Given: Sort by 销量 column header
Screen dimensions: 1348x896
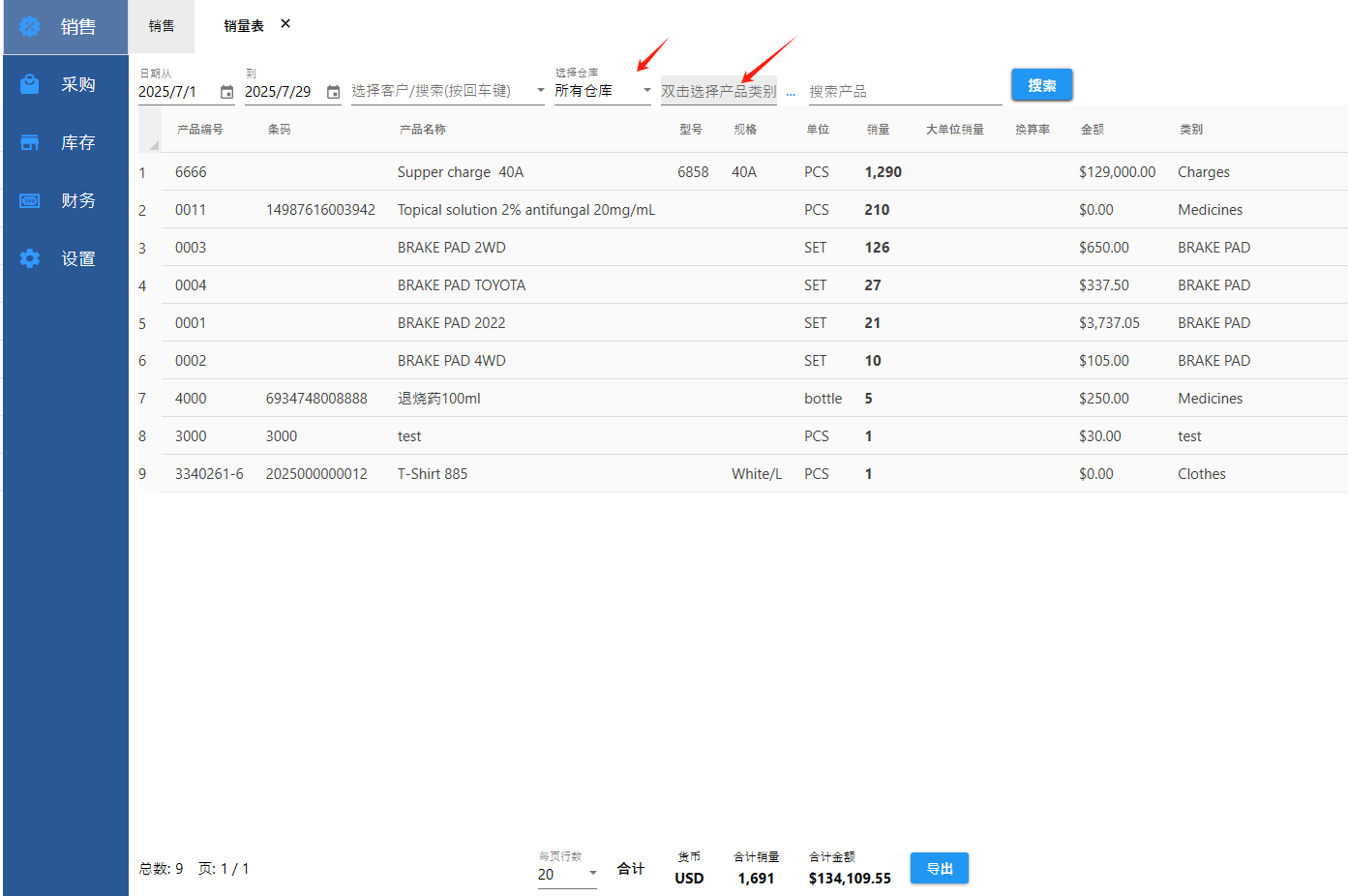Looking at the screenshot, I should [878, 130].
